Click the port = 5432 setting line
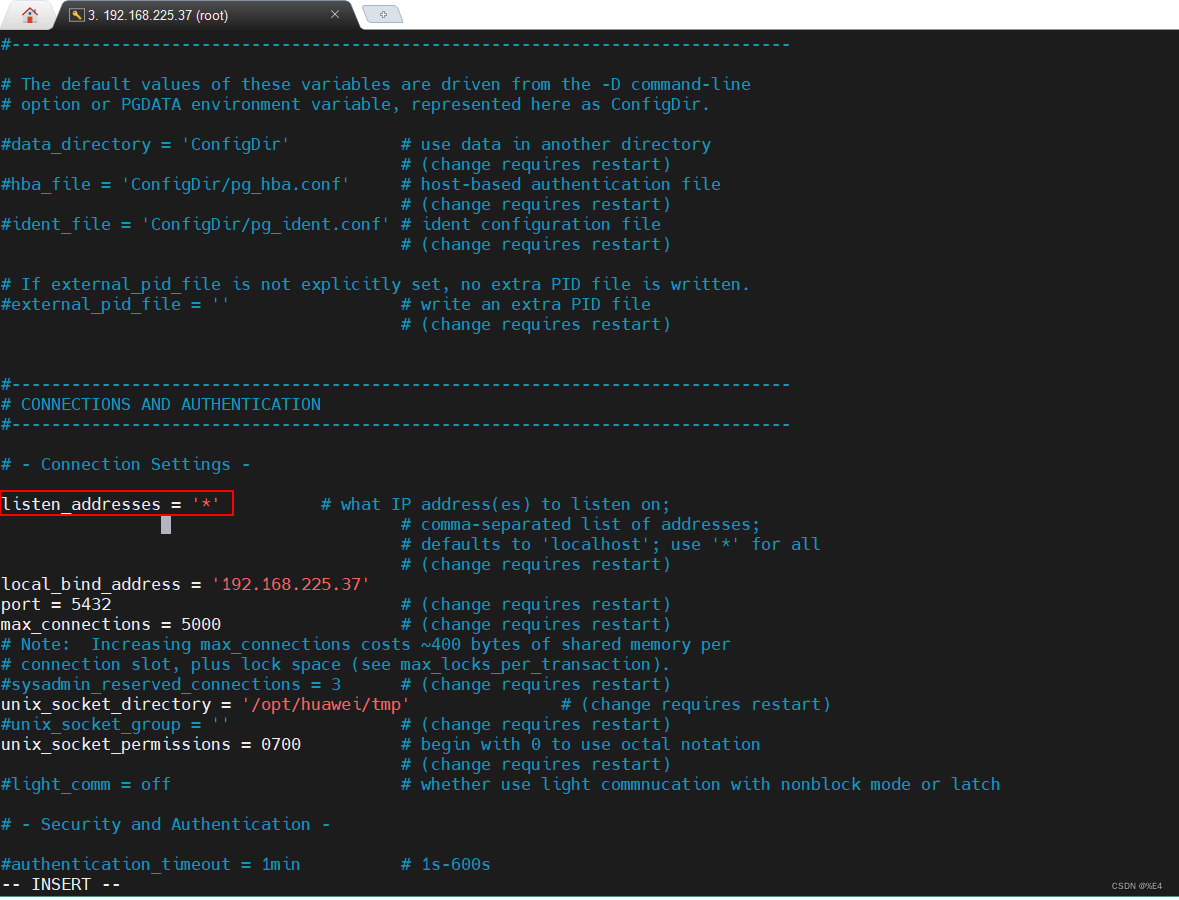Viewport: 1179px width, 900px height. click(x=60, y=604)
